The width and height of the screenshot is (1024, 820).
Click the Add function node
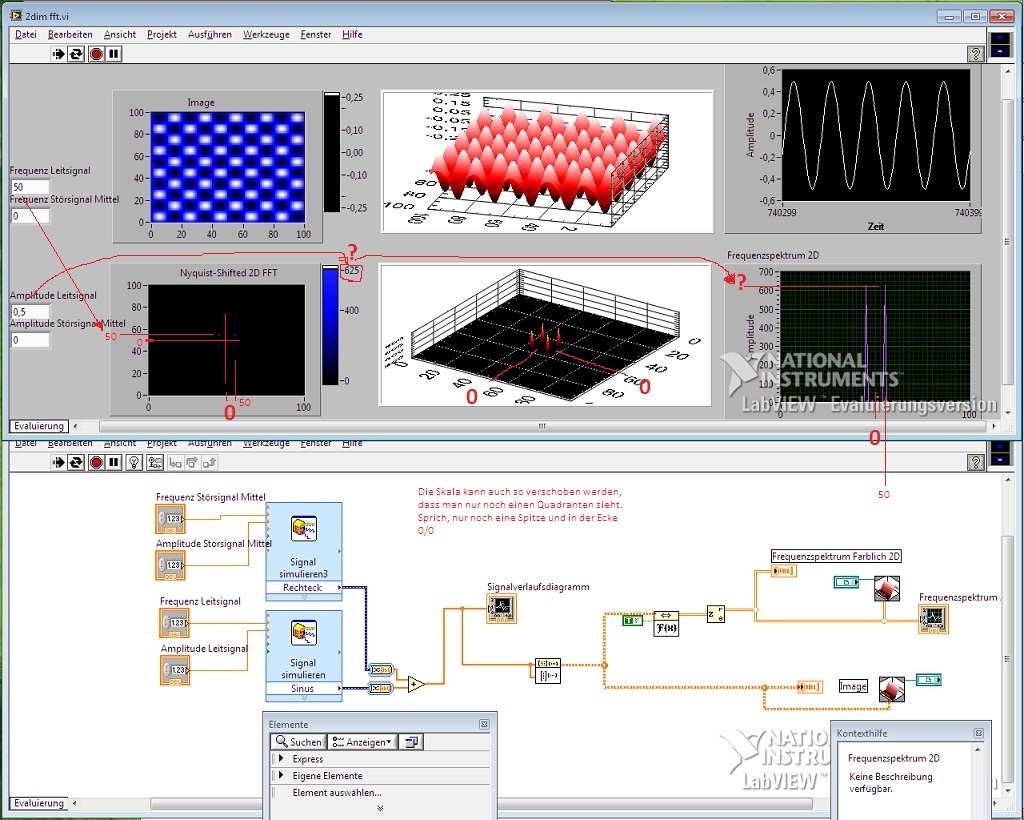tap(416, 684)
